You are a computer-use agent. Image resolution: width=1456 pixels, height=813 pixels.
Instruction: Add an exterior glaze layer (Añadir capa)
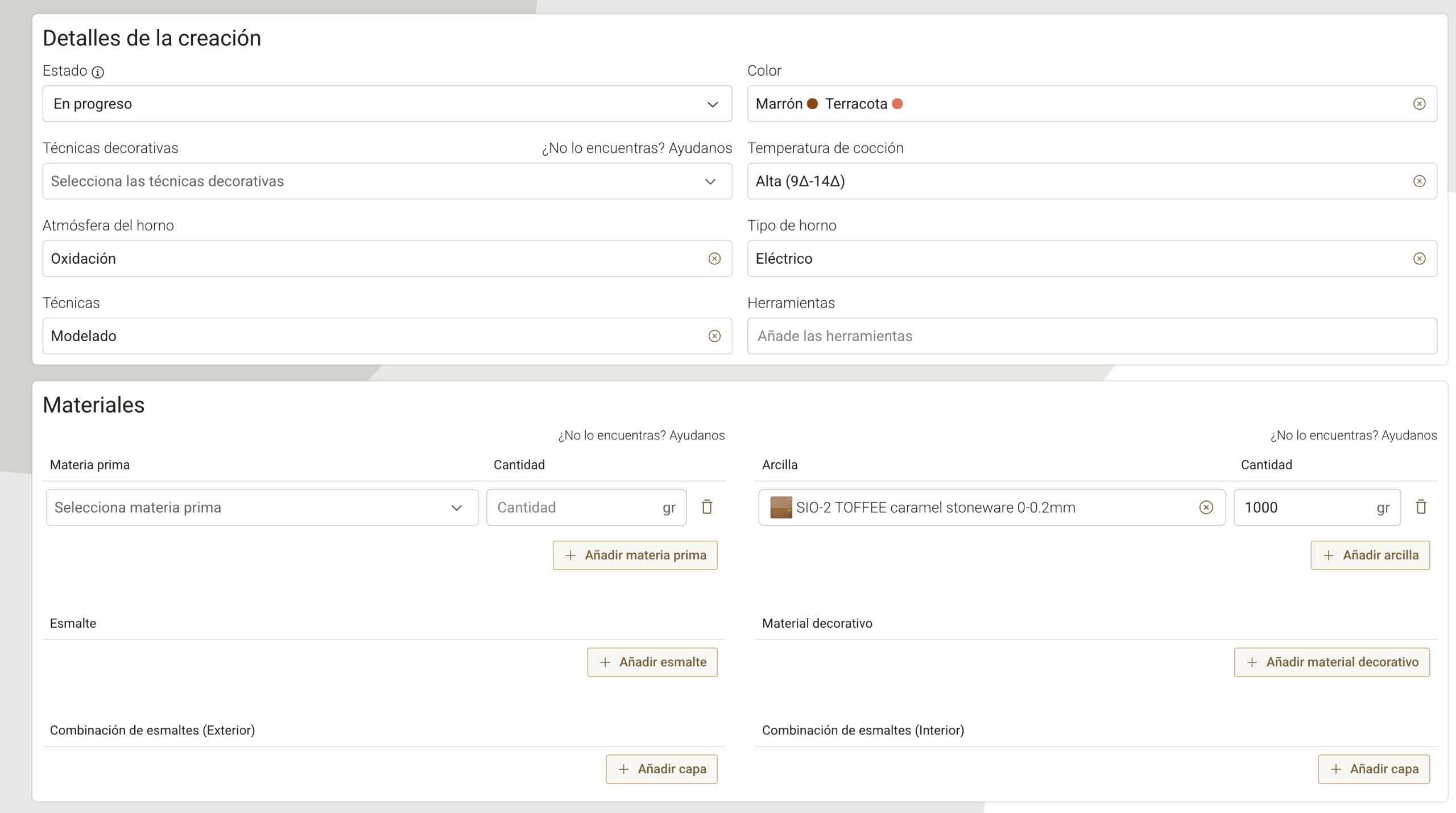(x=661, y=769)
